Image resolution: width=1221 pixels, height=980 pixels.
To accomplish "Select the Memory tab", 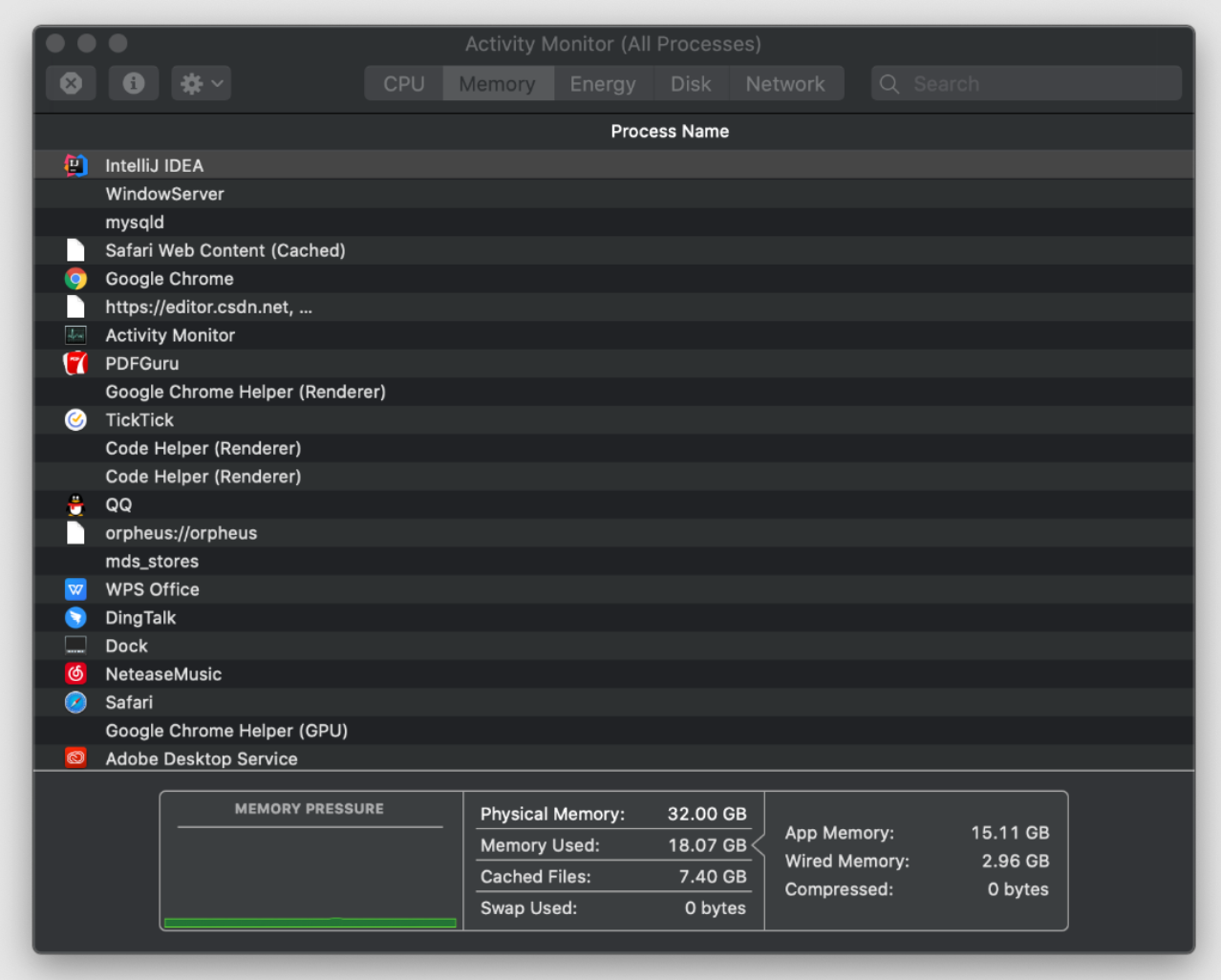I will click(497, 83).
